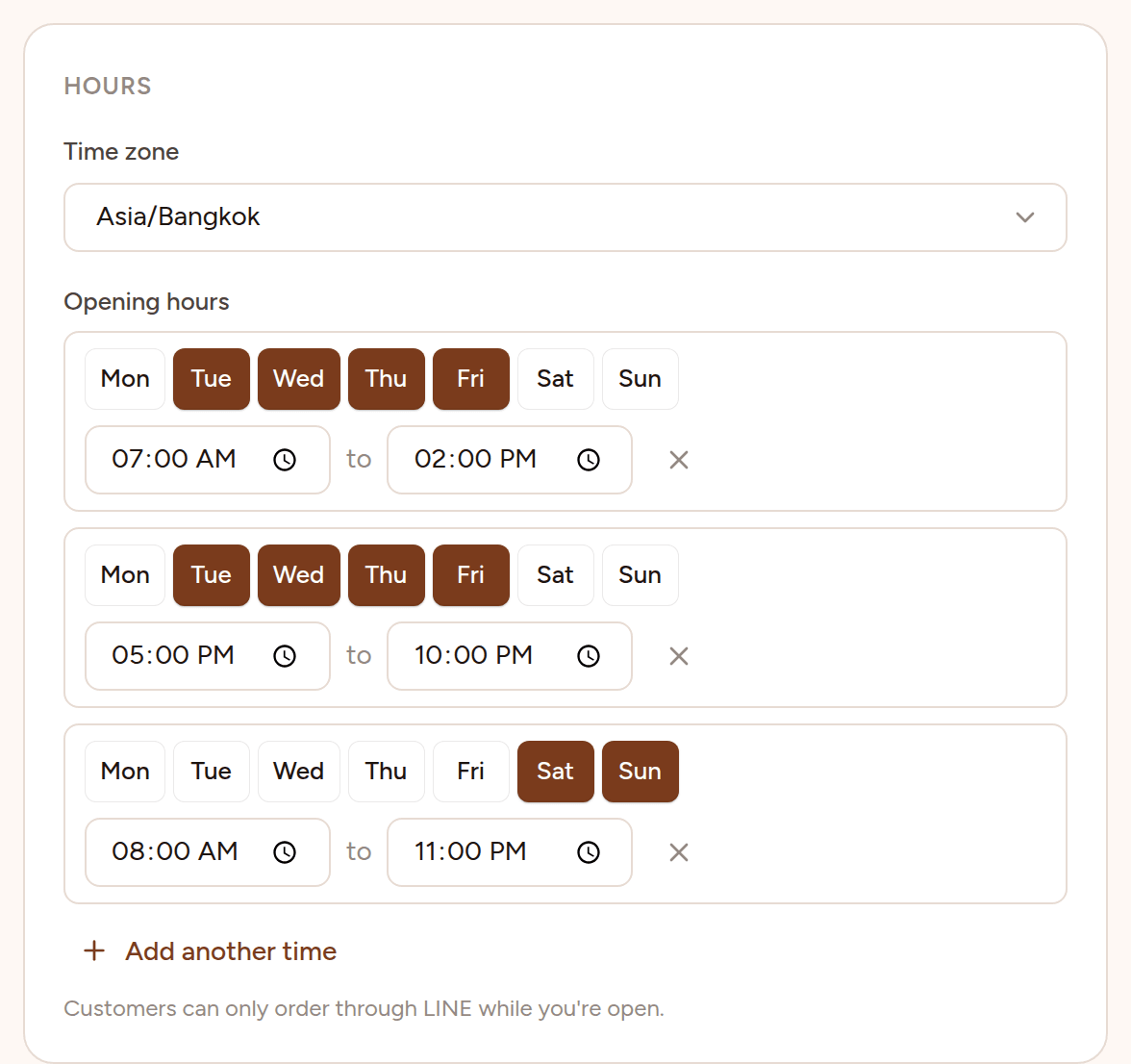1131x1064 pixels.
Task: Deselect Thu in the 05:00 PM row
Action: (386, 575)
